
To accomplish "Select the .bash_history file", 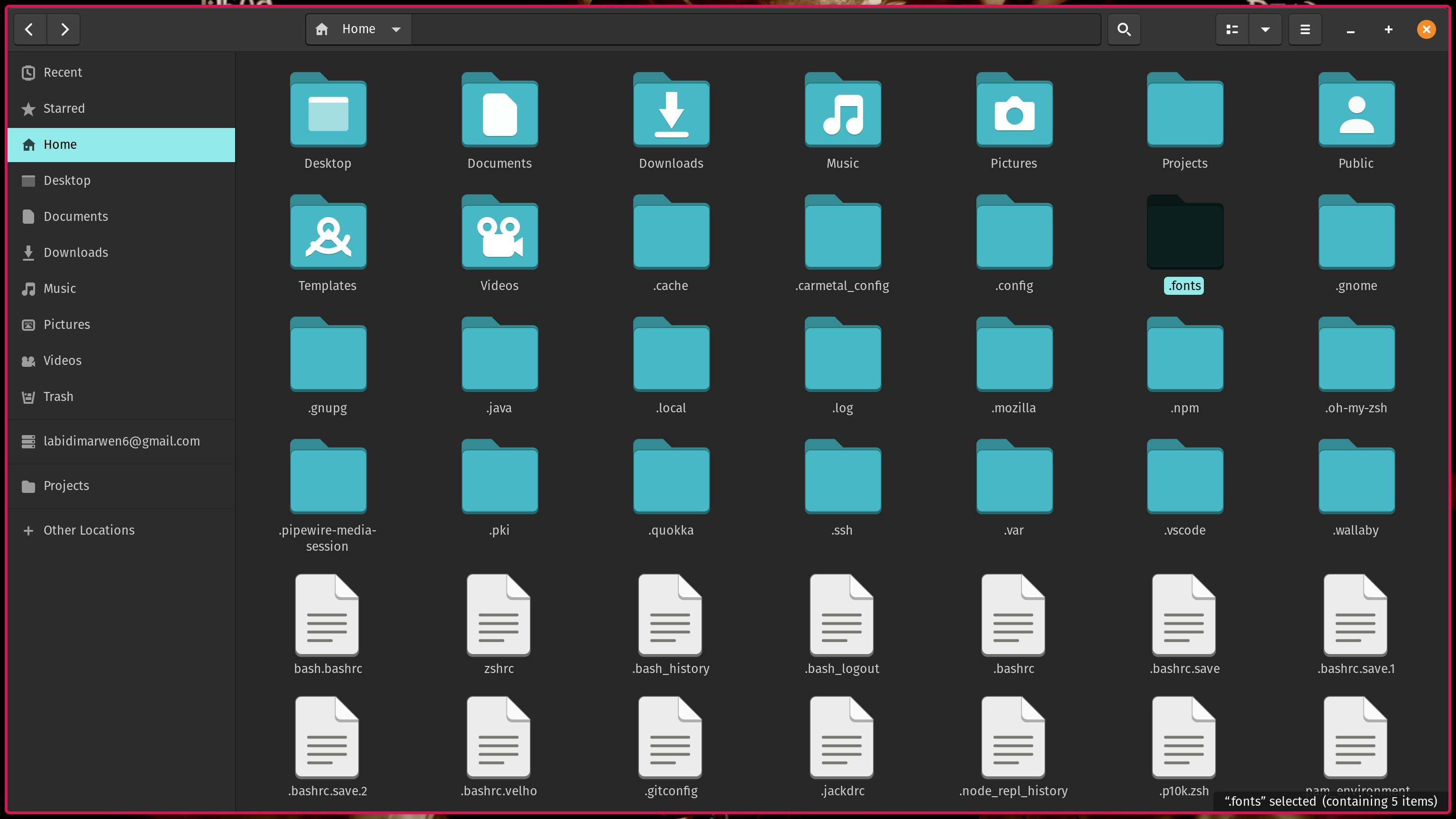I will [x=670, y=615].
